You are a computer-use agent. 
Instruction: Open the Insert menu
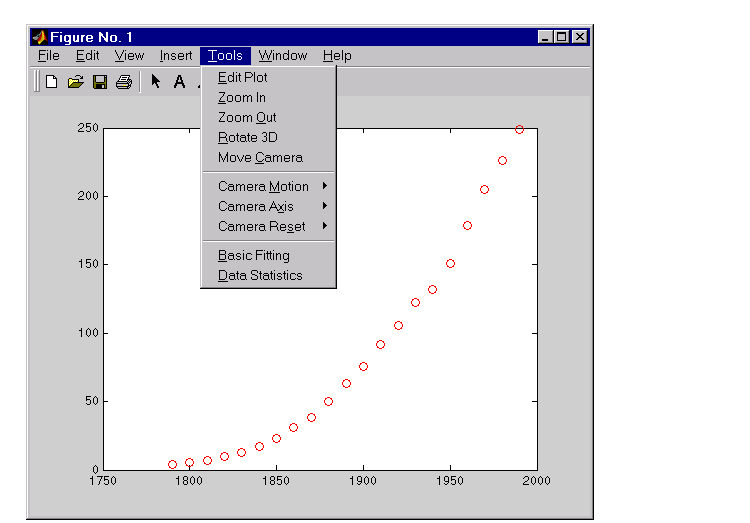176,56
